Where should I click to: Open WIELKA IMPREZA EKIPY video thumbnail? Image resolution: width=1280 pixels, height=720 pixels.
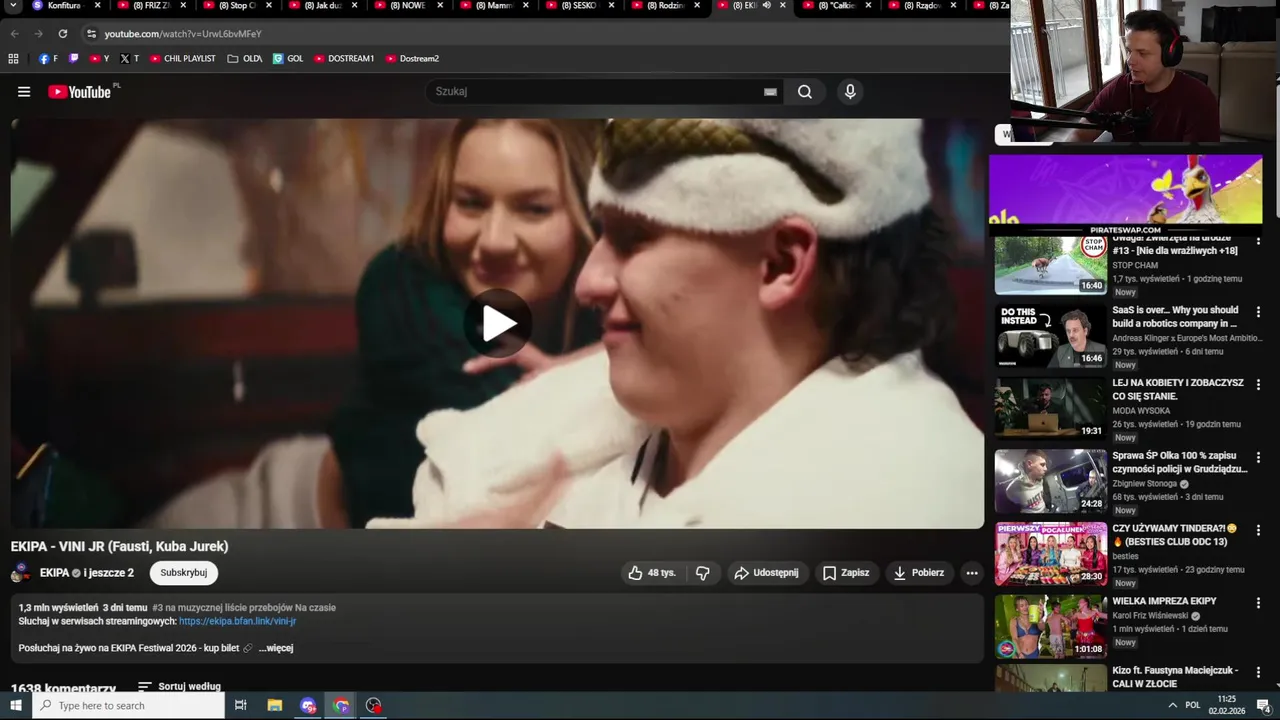click(1050, 626)
